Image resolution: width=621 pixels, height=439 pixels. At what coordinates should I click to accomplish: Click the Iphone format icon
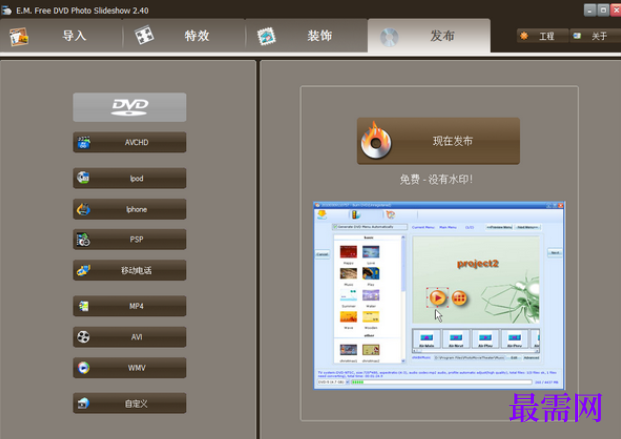[x=84, y=209]
